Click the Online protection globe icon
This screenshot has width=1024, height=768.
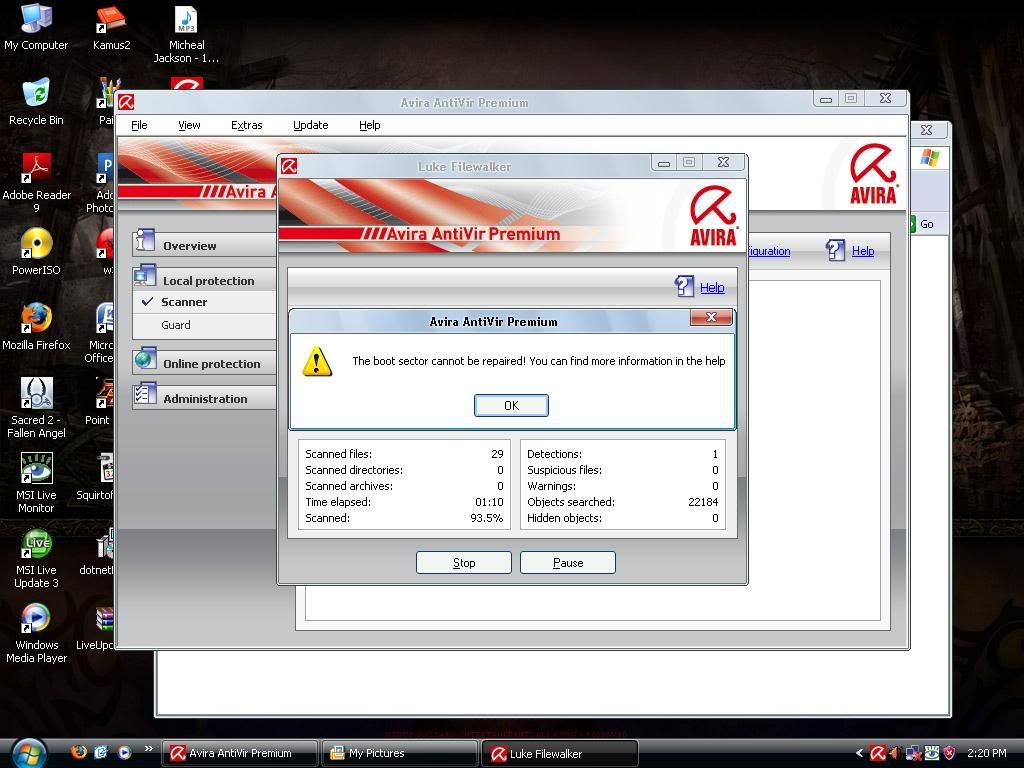(x=144, y=359)
